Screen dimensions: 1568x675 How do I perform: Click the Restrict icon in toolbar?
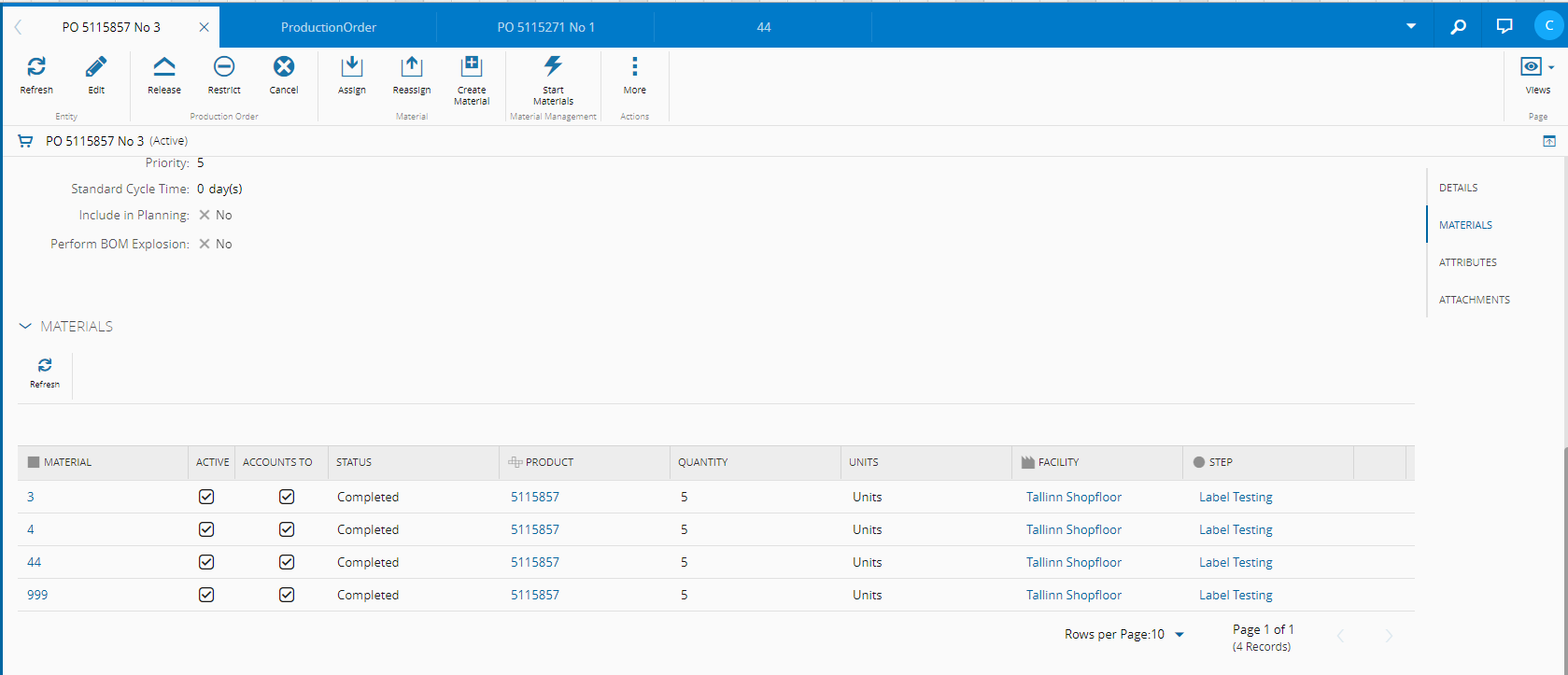coord(224,67)
